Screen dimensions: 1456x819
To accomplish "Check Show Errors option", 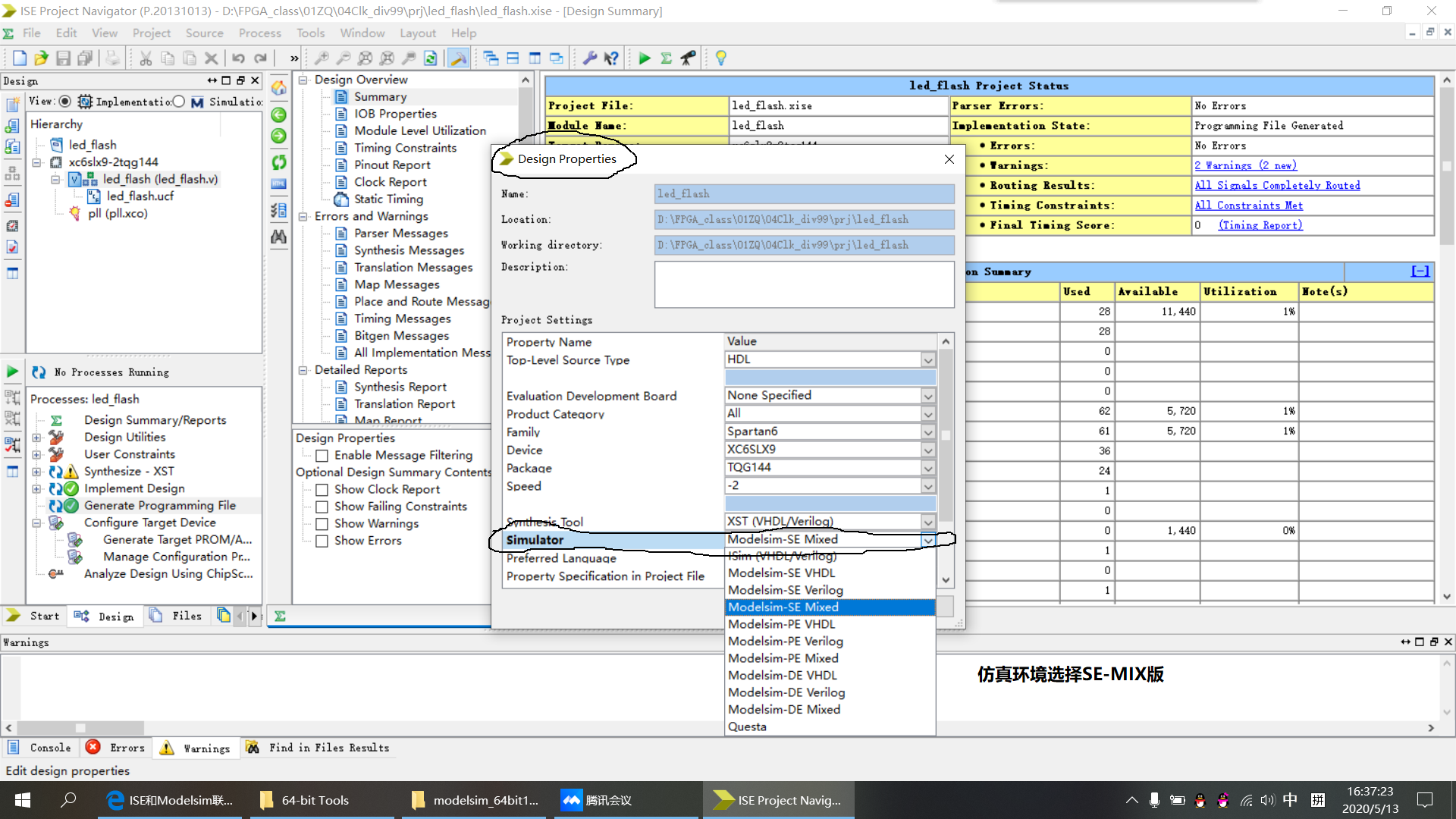I will (x=322, y=541).
